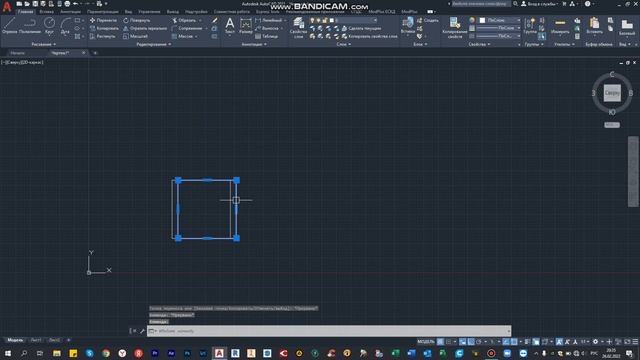Select the Line (Отрезок) drawing tool
The image size is (640, 360).
(x=9, y=25)
